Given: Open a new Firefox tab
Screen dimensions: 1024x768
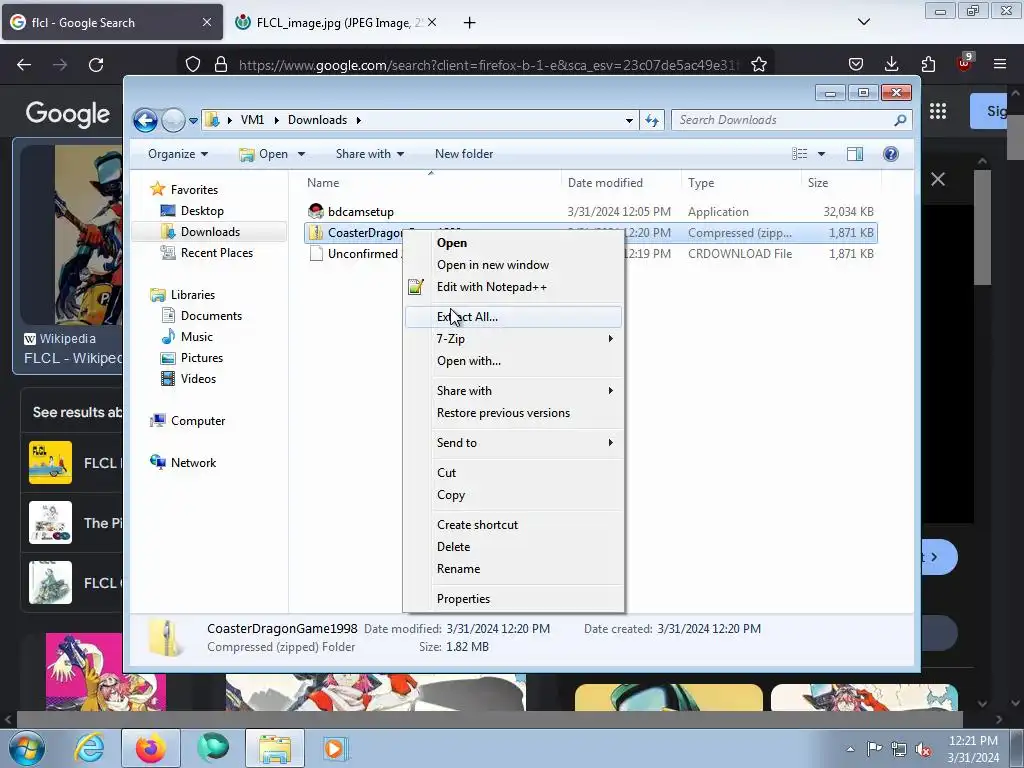Looking at the screenshot, I should click(x=470, y=23).
